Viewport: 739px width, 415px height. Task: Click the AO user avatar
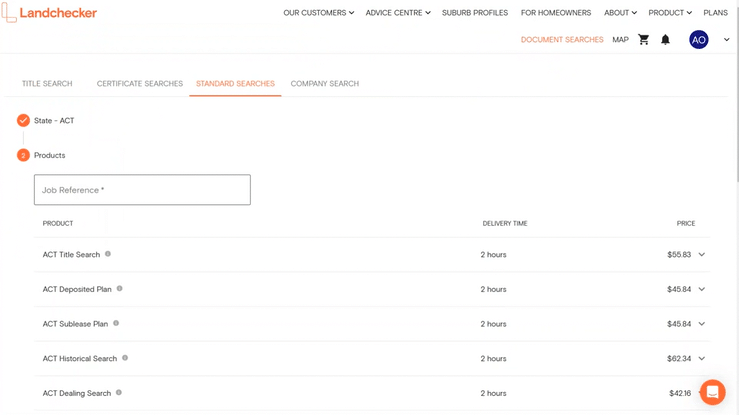click(698, 40)
